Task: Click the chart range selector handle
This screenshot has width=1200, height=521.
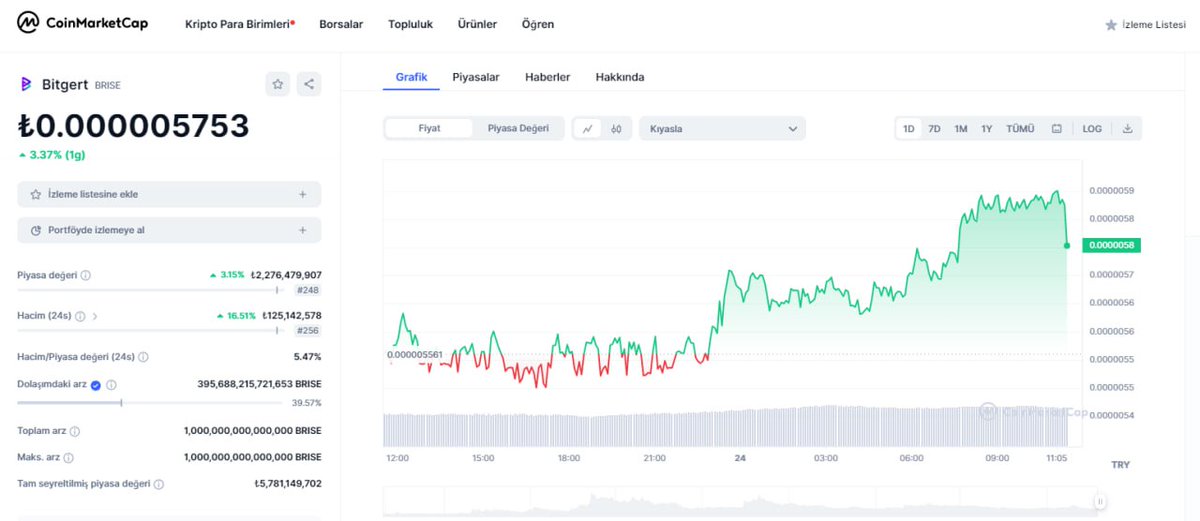Action: [x=1100, y=502]
